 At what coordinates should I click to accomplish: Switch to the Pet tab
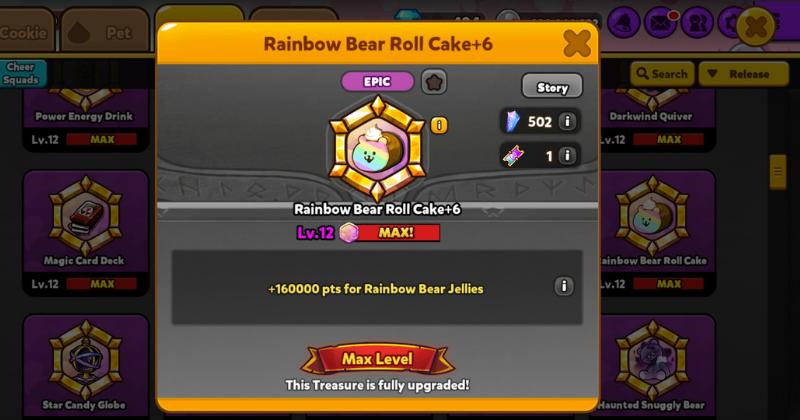105,31
